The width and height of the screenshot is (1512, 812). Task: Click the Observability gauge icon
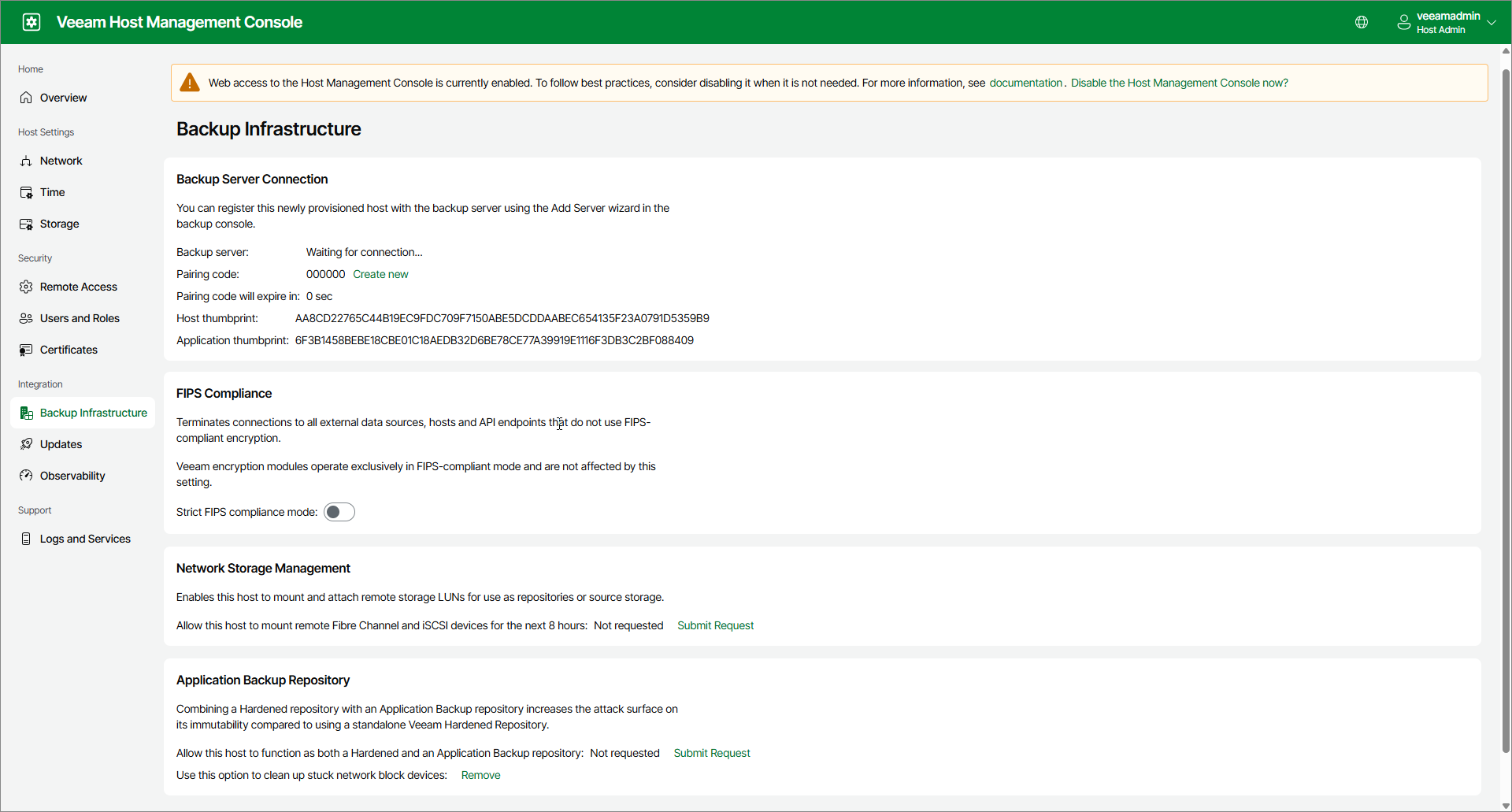click(26, 476)
